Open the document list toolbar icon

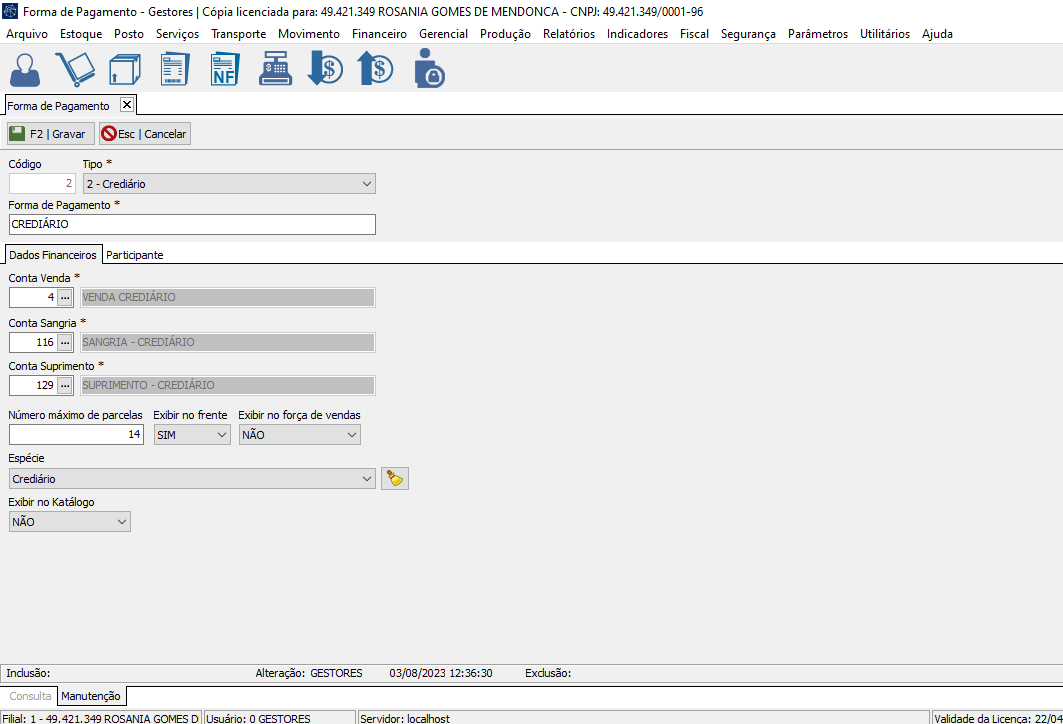click(x=174, y=69)
